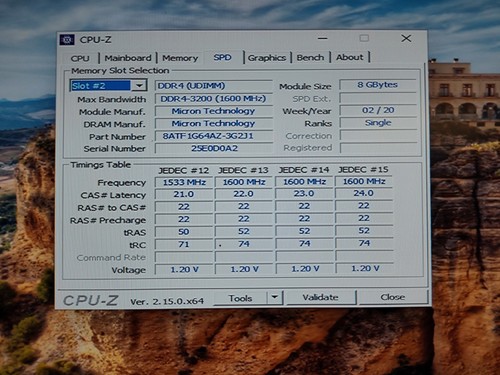The image size is (500, 375).
Task: Close the CPU-Z window with X
Action: pos(406,38)
